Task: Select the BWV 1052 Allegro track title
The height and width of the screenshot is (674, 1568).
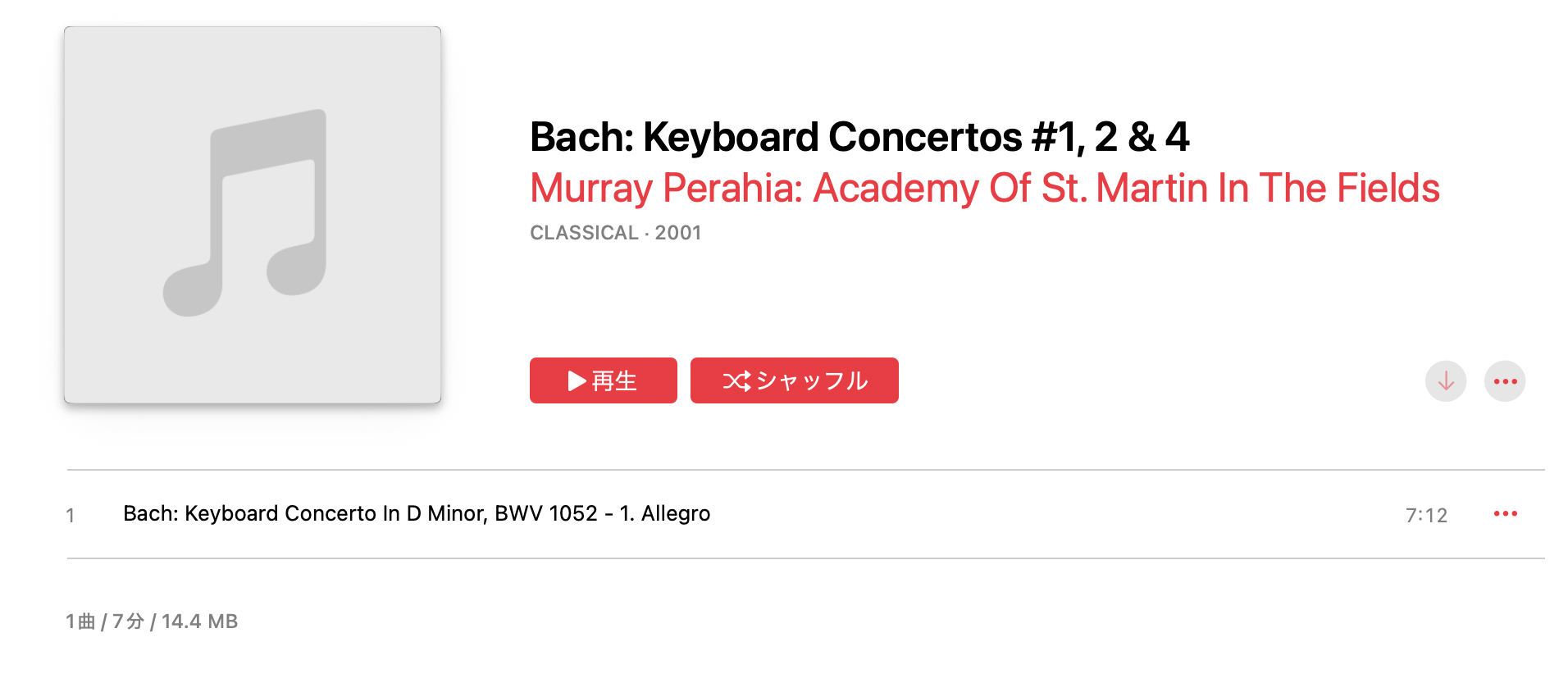Action: [x=417, y=513]
